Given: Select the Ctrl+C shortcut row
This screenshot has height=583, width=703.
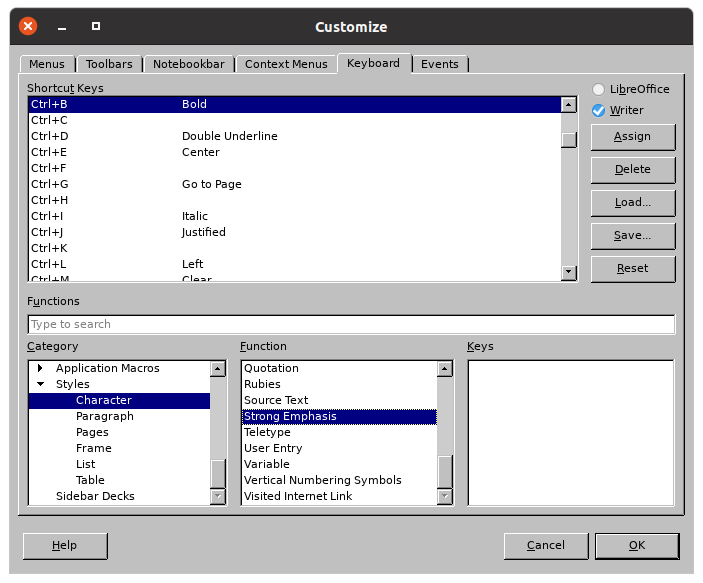Looking at the screenshot, I should point(295,121).
